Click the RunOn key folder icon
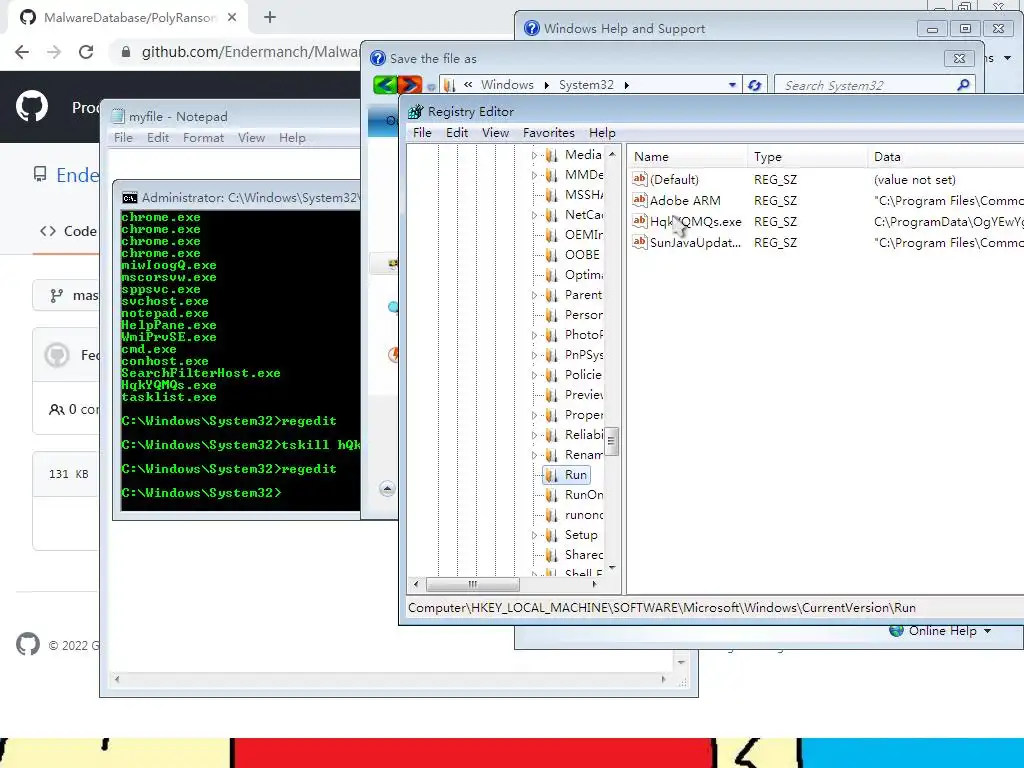The width and height of the screenshot is (1024, 768). pos(552,495)
